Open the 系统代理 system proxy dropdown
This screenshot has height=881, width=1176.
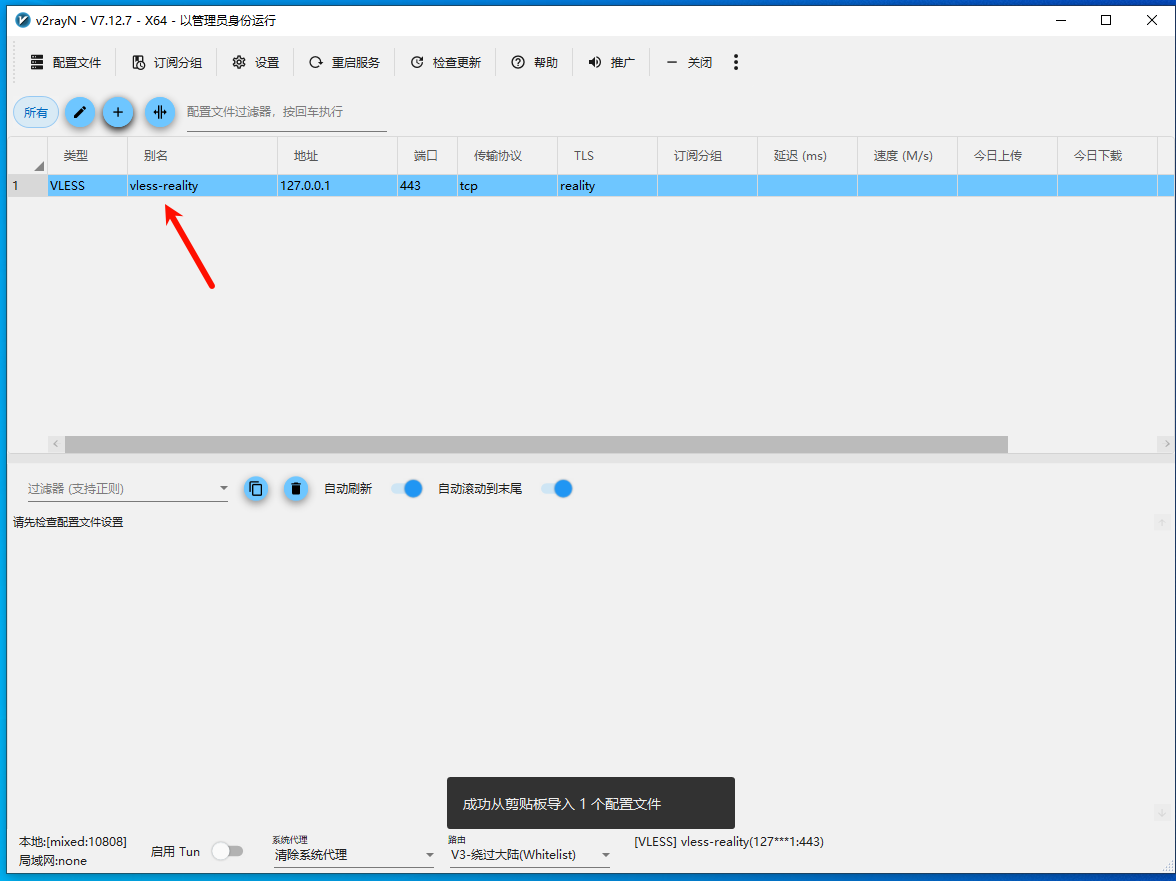353,855
